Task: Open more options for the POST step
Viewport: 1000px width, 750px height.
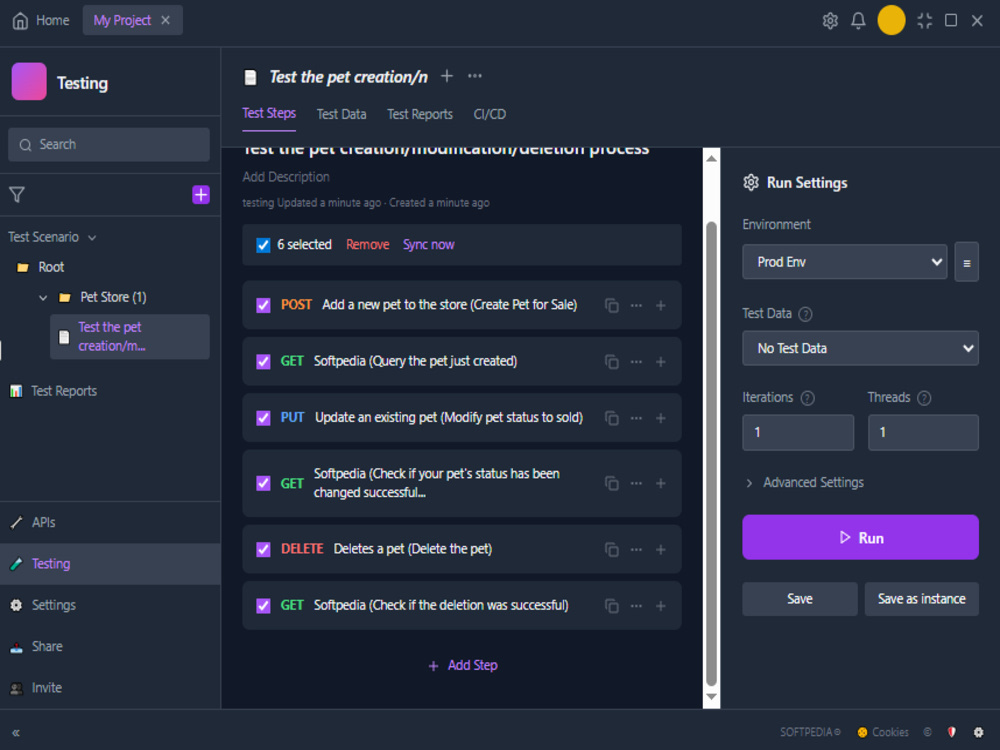Action: pos(636,305)
